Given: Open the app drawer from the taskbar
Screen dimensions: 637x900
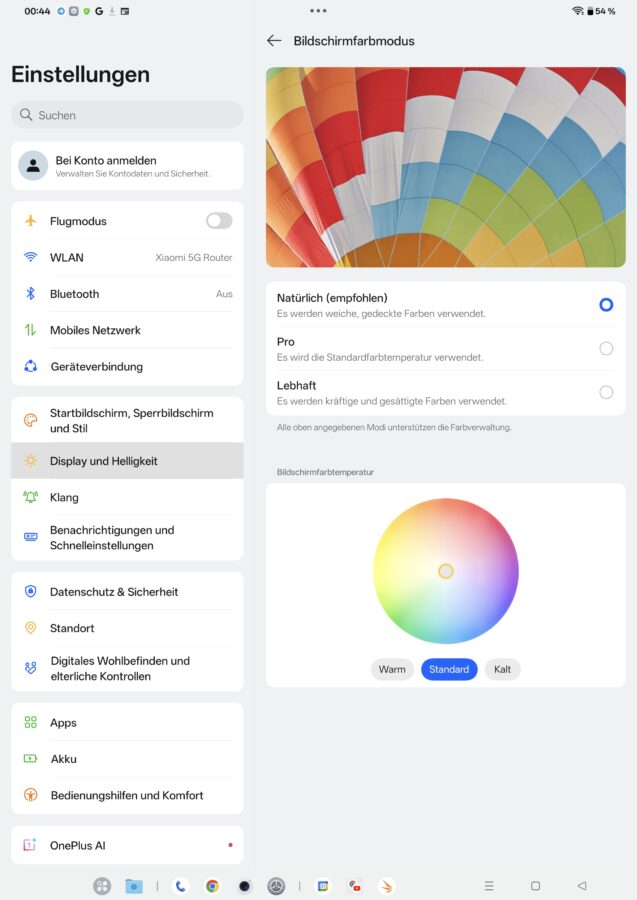Looking at the screenshot, I should click(x=102, y=886).
